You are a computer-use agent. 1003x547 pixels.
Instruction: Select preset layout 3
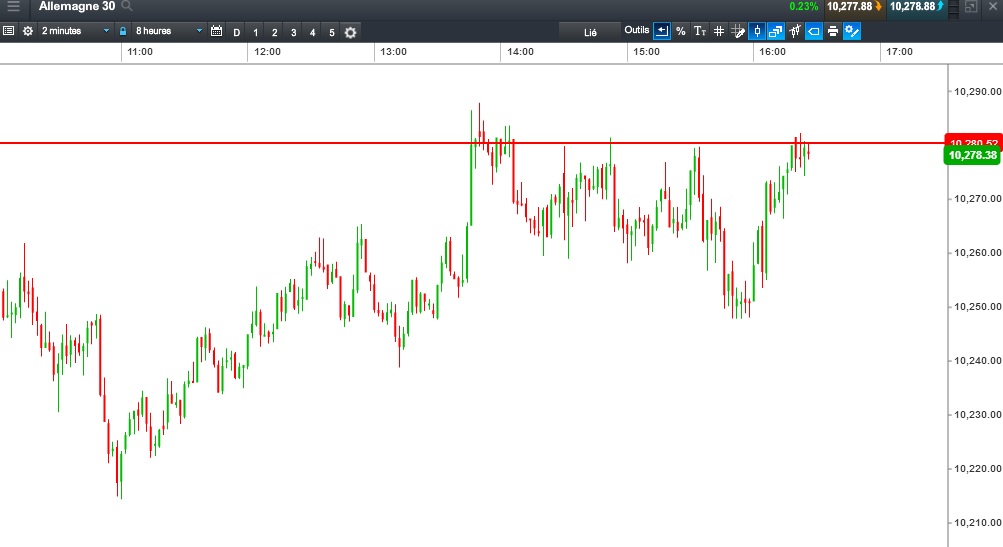[x=294, y=32]
